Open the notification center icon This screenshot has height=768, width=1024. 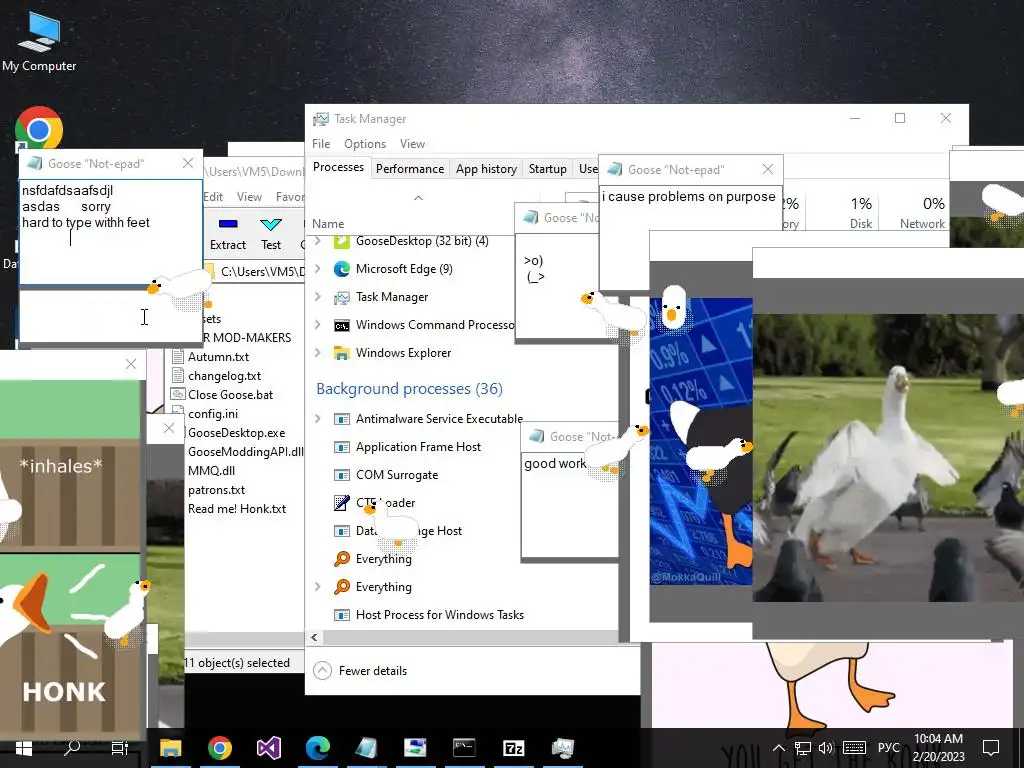point(991,748)
